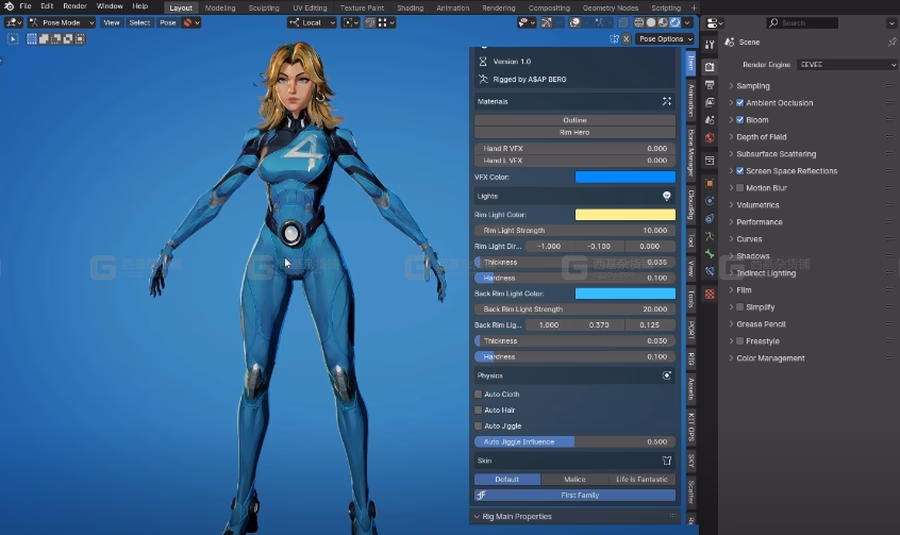
Task: Open the Bone properties tab icon
Action: click(710, 254)
